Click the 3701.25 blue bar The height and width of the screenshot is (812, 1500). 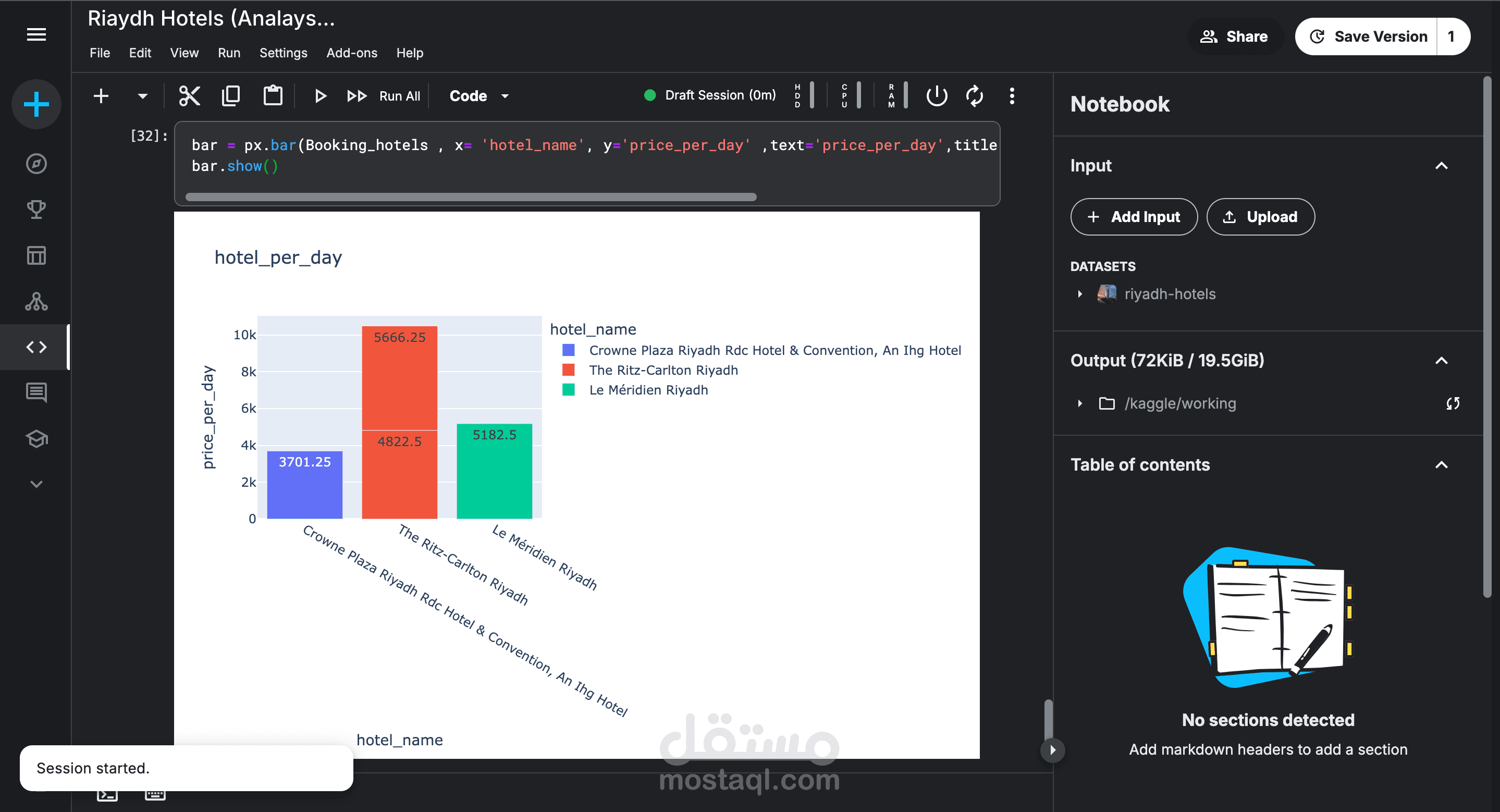[304, 485]
